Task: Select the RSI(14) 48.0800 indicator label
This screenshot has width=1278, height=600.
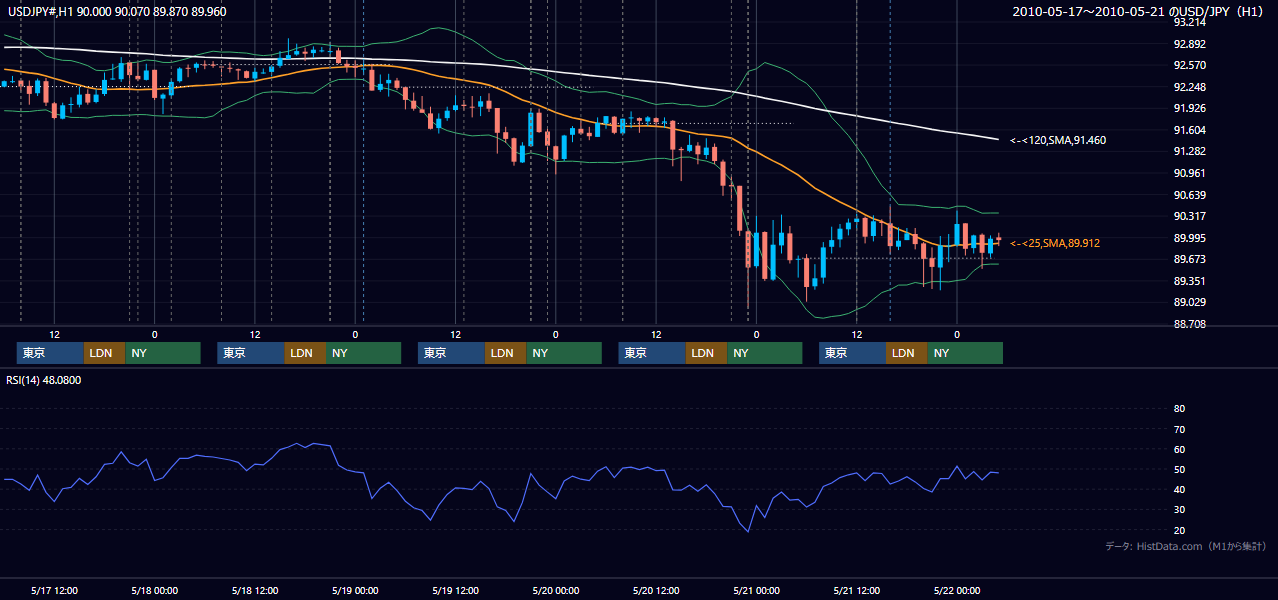Action: [44, 380]
